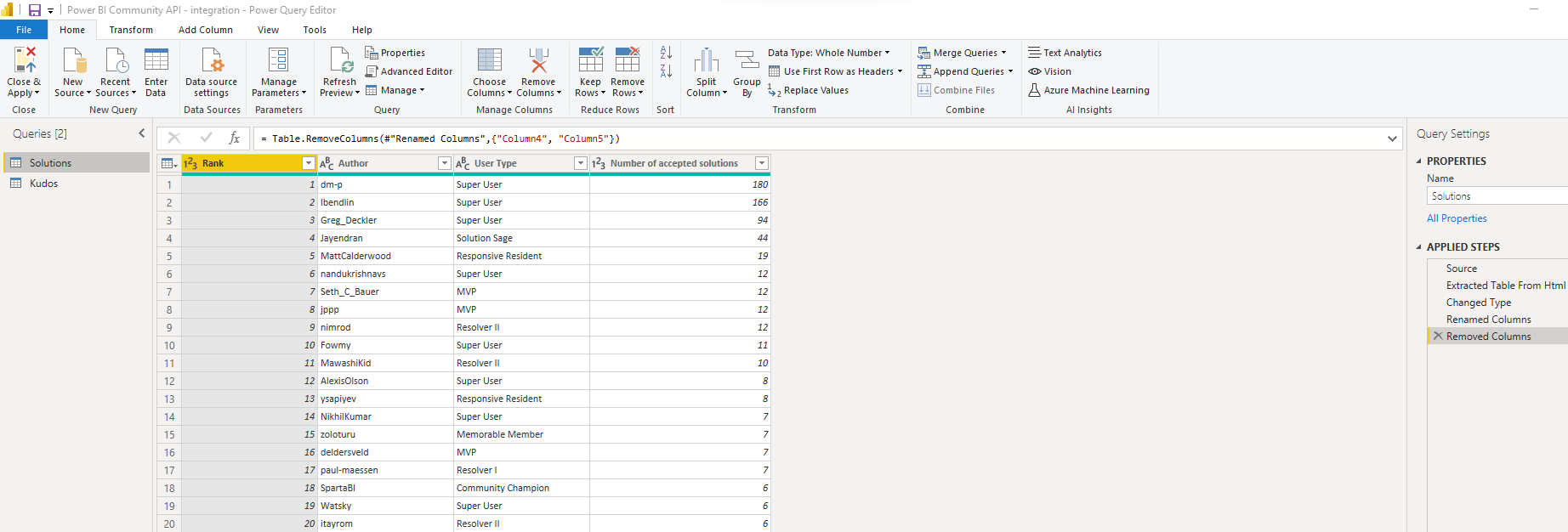This screenshot has height=532, width=1568.
Task: Change Rank column data type icon
Action: [x=190, y=163]
